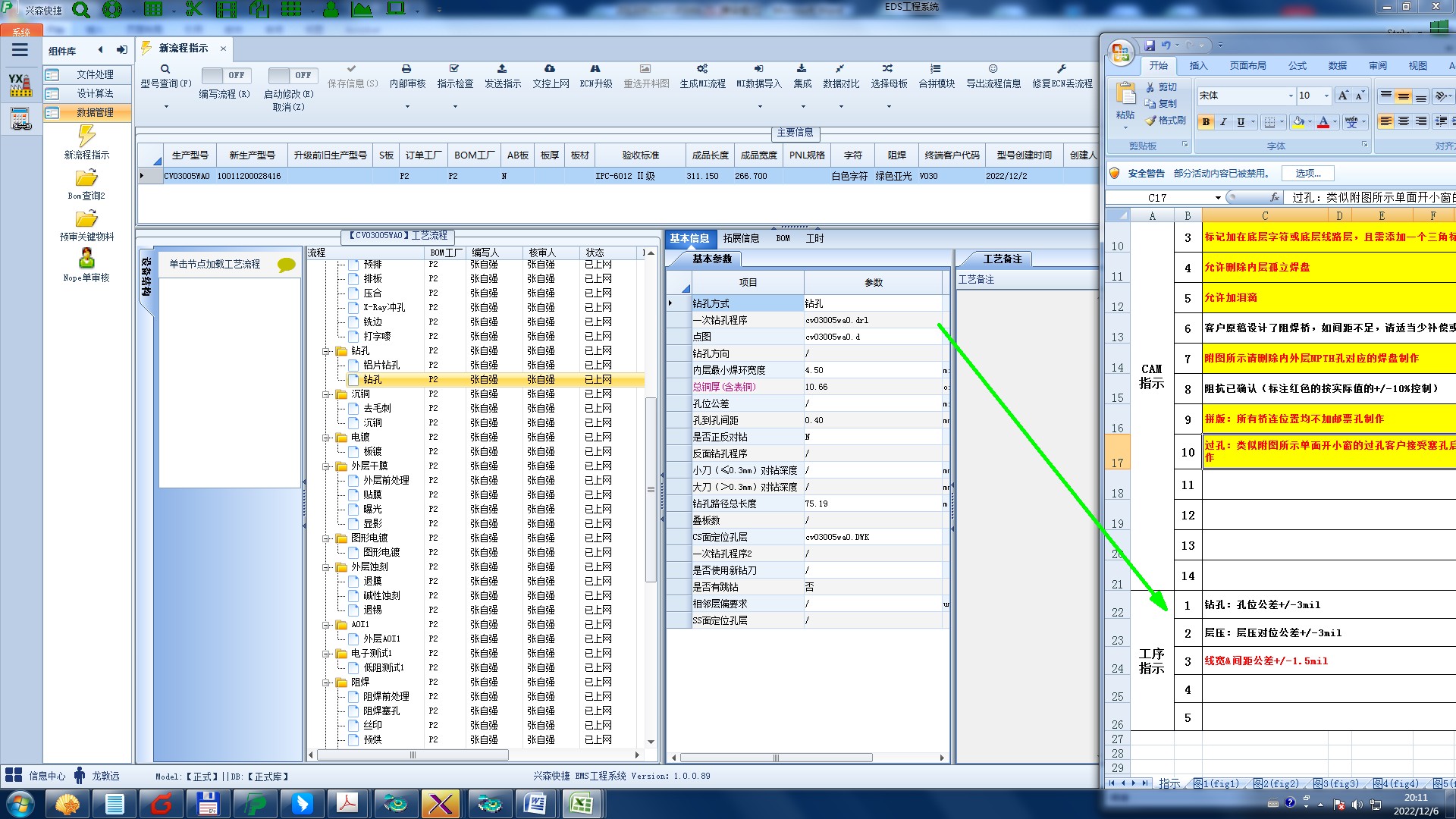Image resolution: width=1456 pixels, height=819 pixels.
Task: Open the Excel font name dropdown
Action: [1290, 96]
